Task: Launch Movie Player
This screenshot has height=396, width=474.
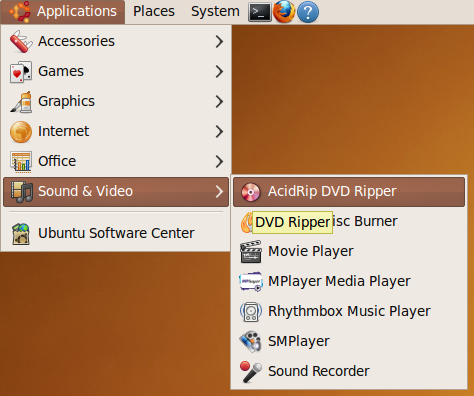Action: click(349, 252)
